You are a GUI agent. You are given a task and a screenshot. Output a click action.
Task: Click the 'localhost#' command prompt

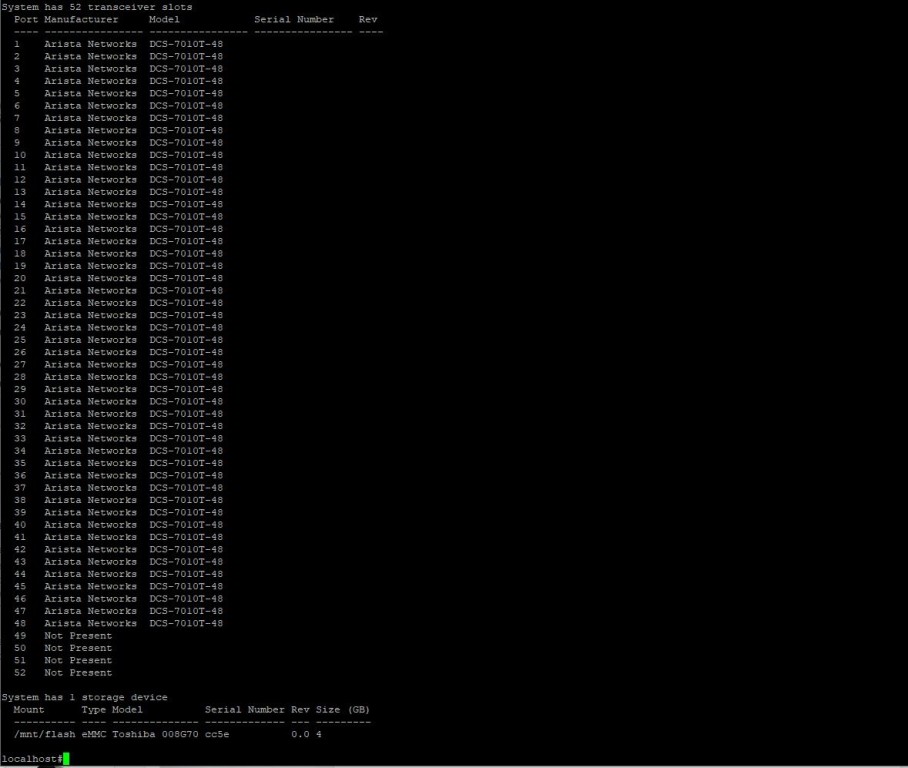click(32, 759)
